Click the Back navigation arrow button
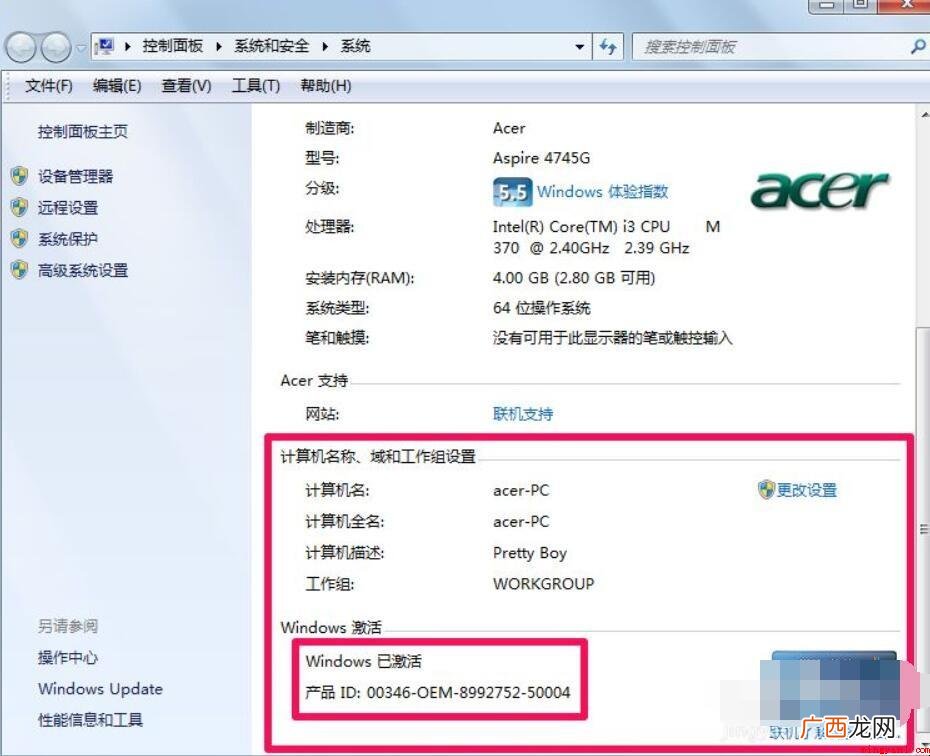Viewport: 930px width, 756px height. tap(21, 47)
